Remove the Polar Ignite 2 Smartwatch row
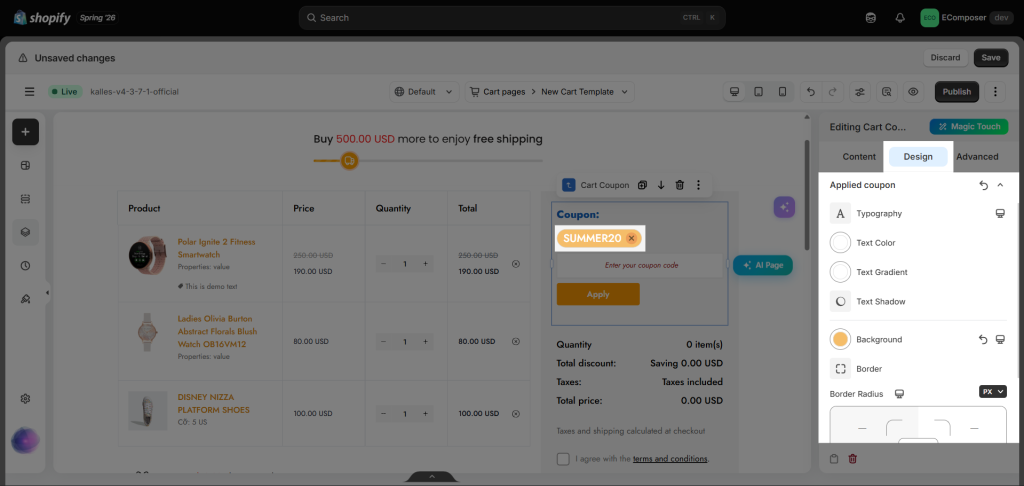This screenshot has width=1024, height=486. point(516,264)
